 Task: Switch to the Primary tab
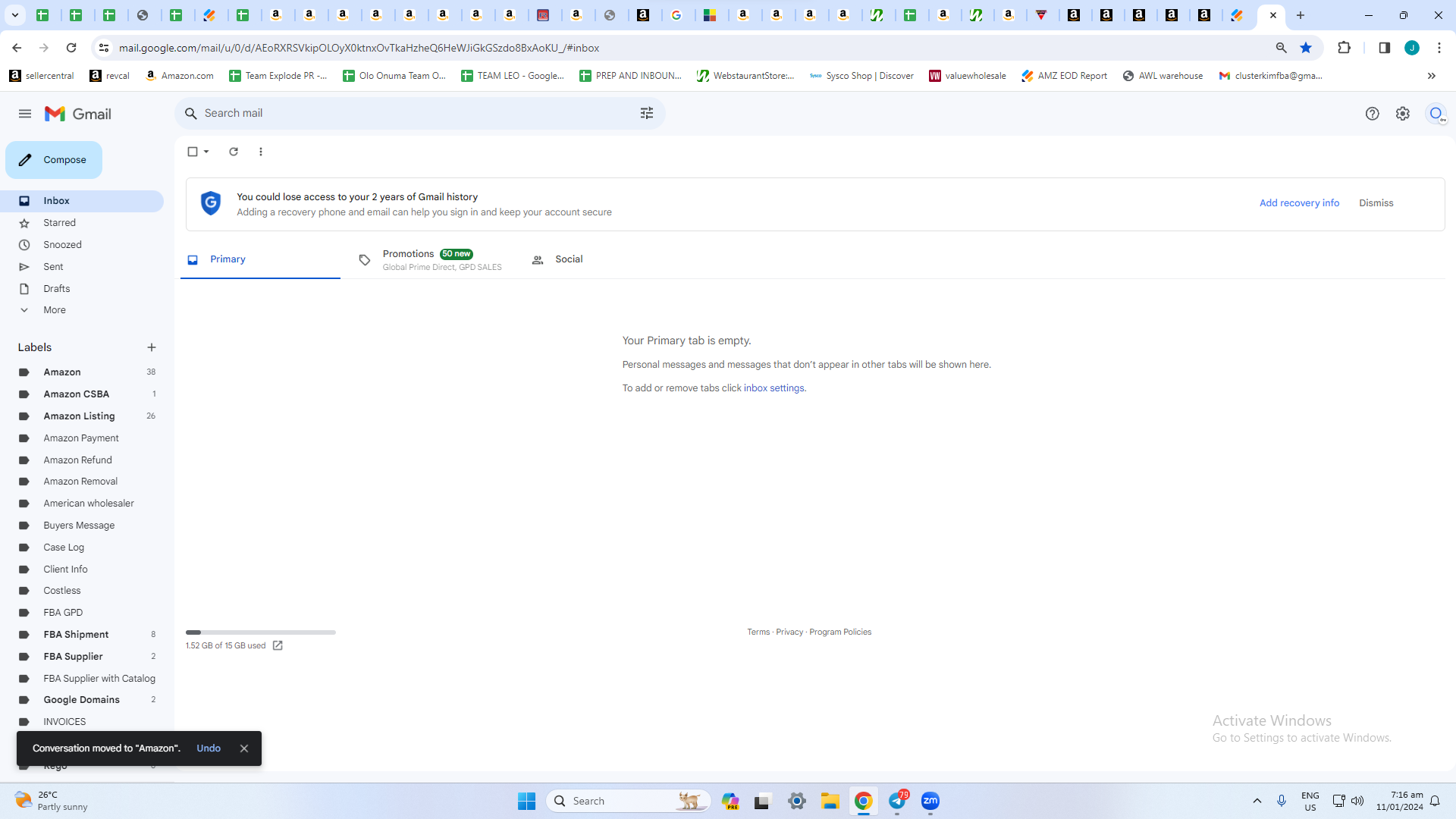(260, 259)
